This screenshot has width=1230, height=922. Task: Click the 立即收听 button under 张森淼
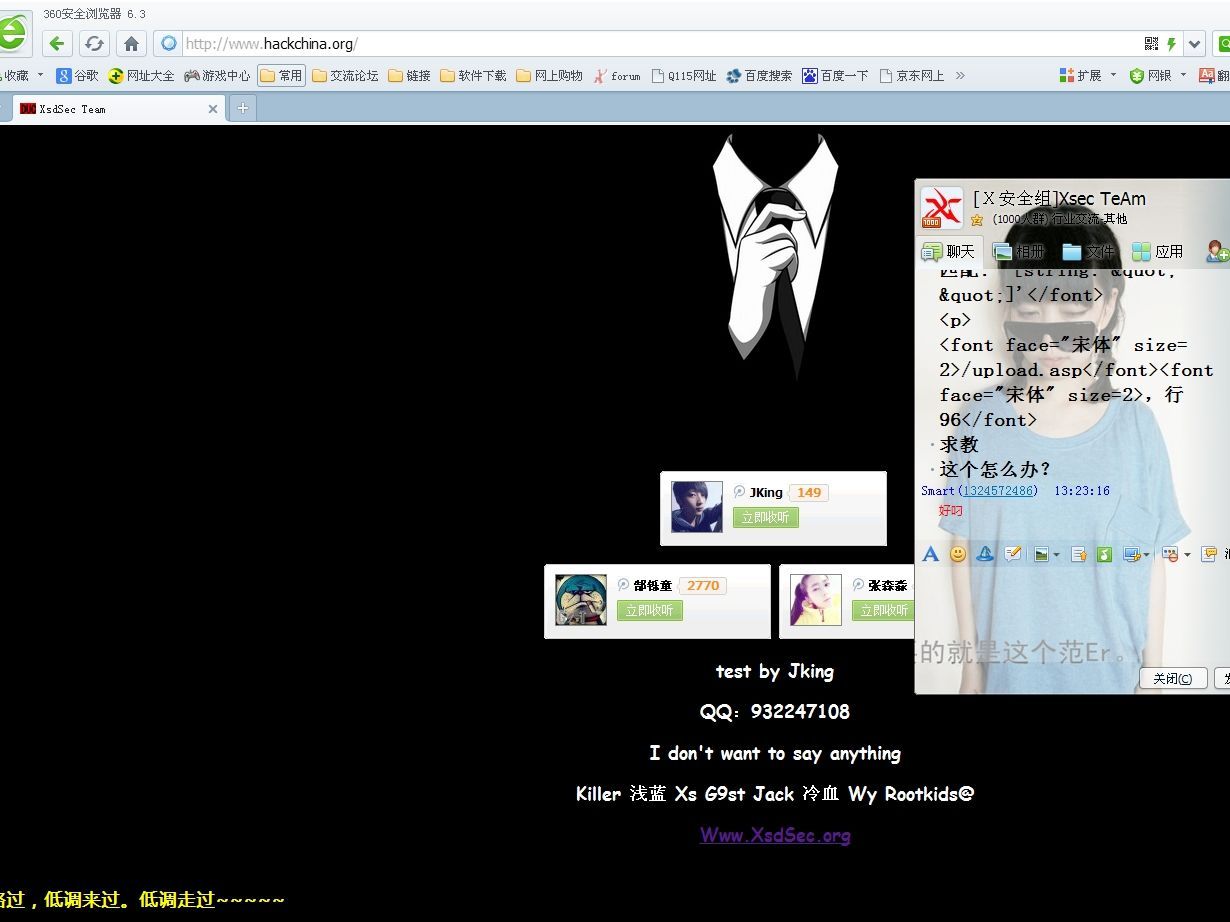883,610
